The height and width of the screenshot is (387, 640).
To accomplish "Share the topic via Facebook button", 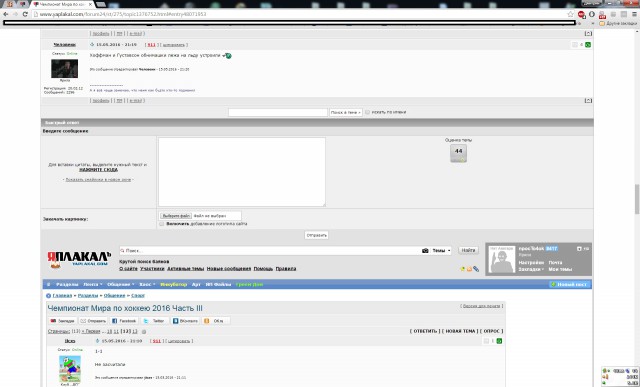I will 124,321.
